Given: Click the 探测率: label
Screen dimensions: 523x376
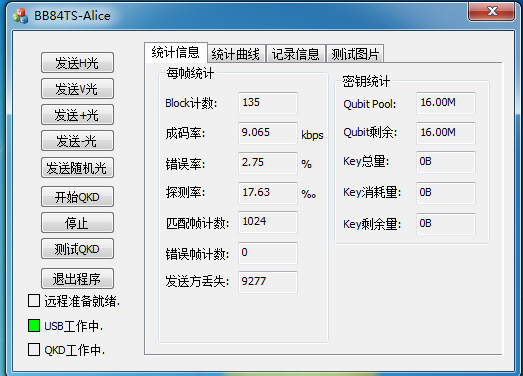Looking at the screenshot, I should [185, 193].
